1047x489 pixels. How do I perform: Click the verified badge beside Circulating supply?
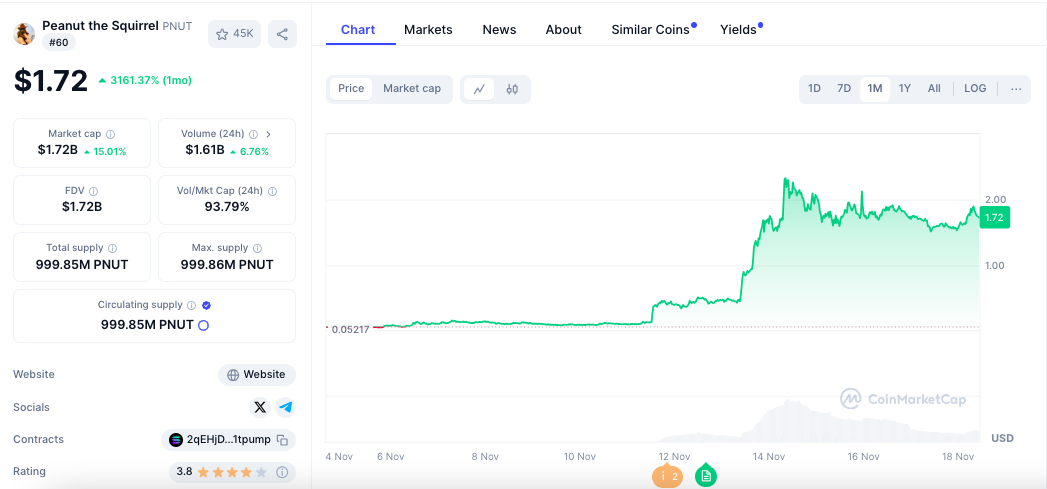[206, 305]
